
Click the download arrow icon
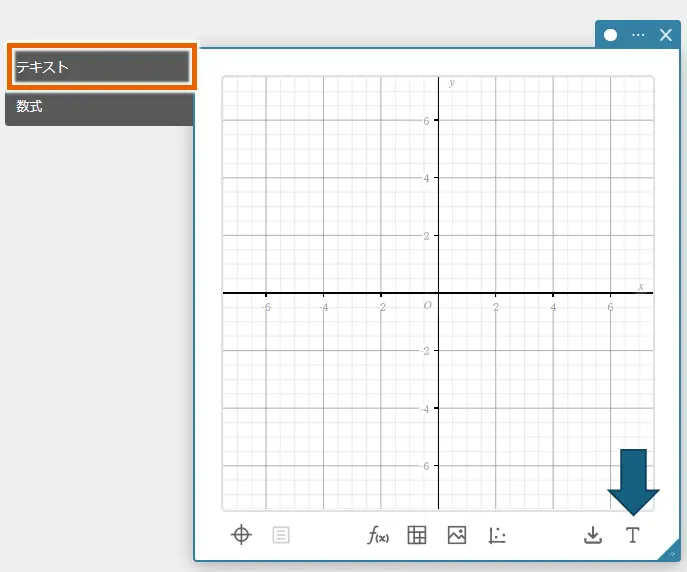[x=593, y=535]
